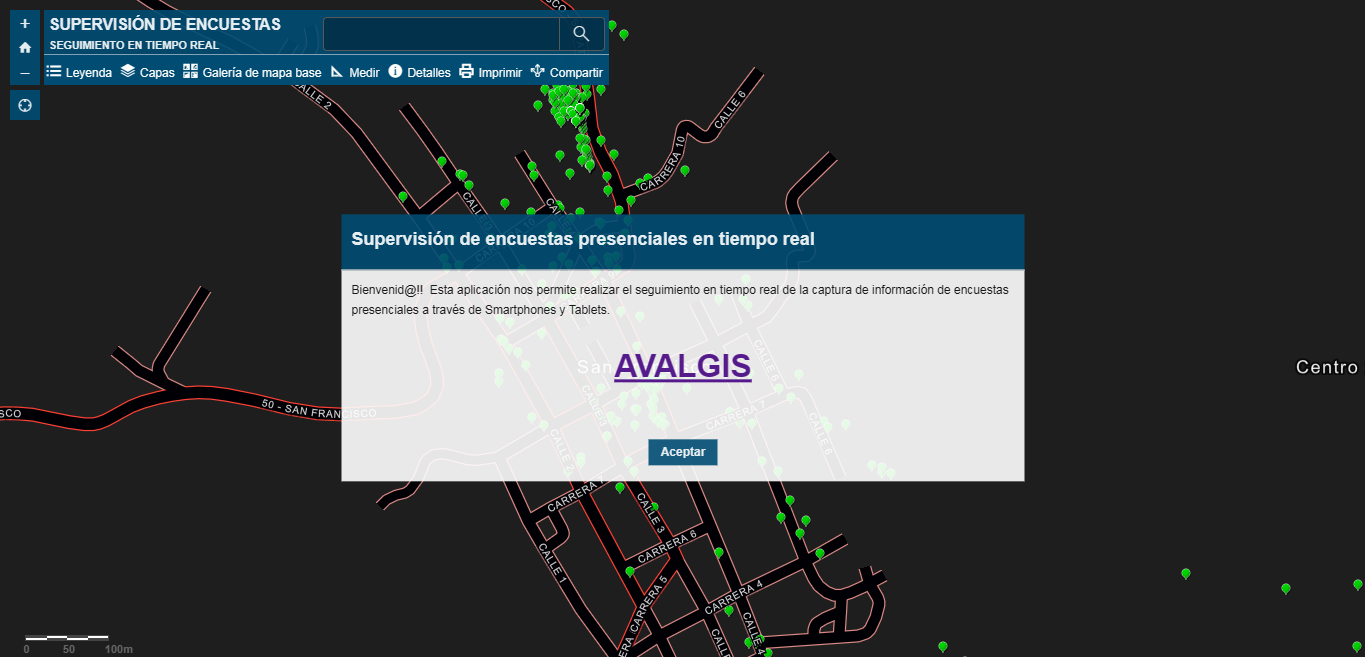Image resolution: width=1365 pixels, height=657 pixels.
Task: Click the 'CARRERA 4' street label
Action: pos(734,596)
